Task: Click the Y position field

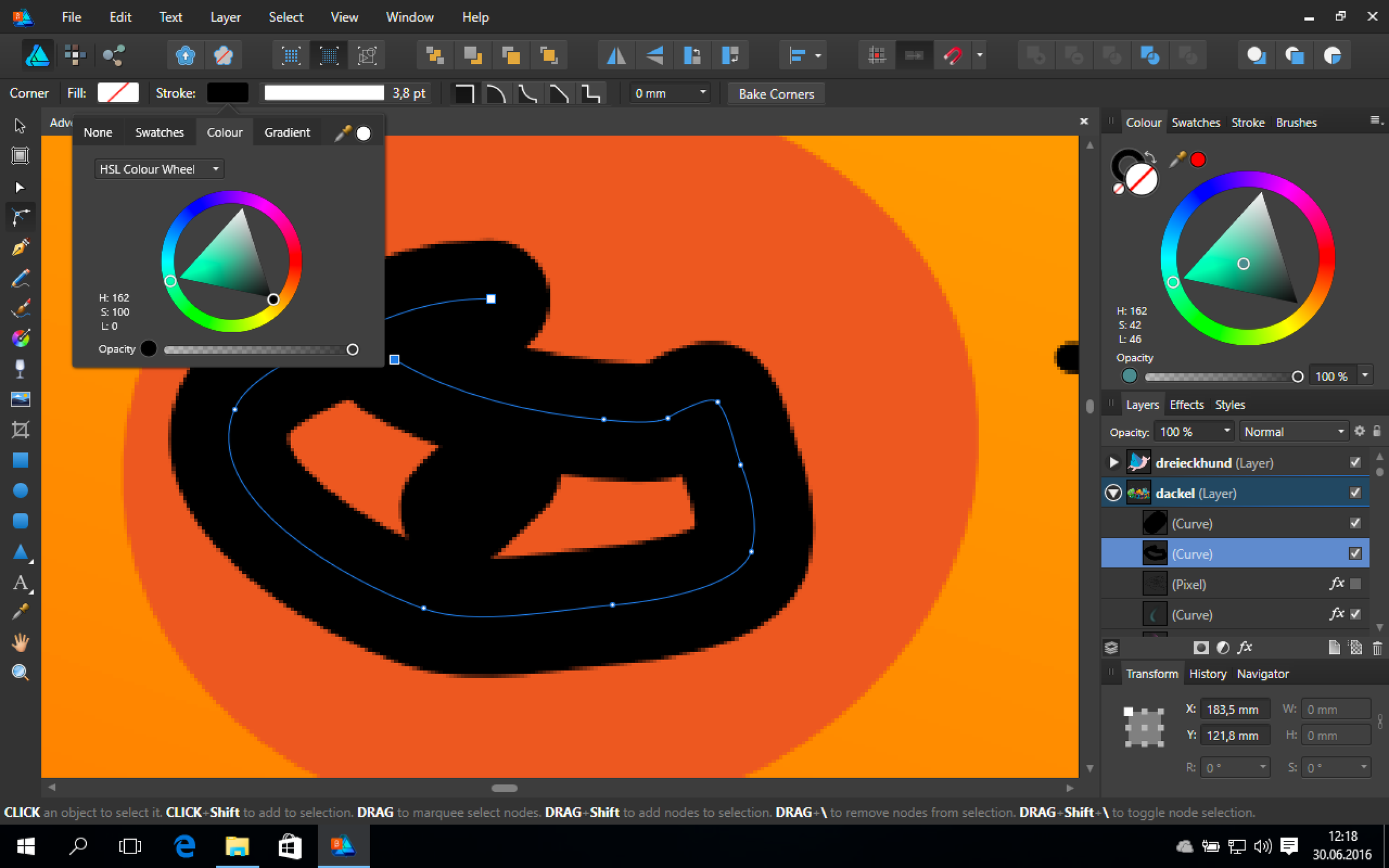Action: click(1235, 735)
